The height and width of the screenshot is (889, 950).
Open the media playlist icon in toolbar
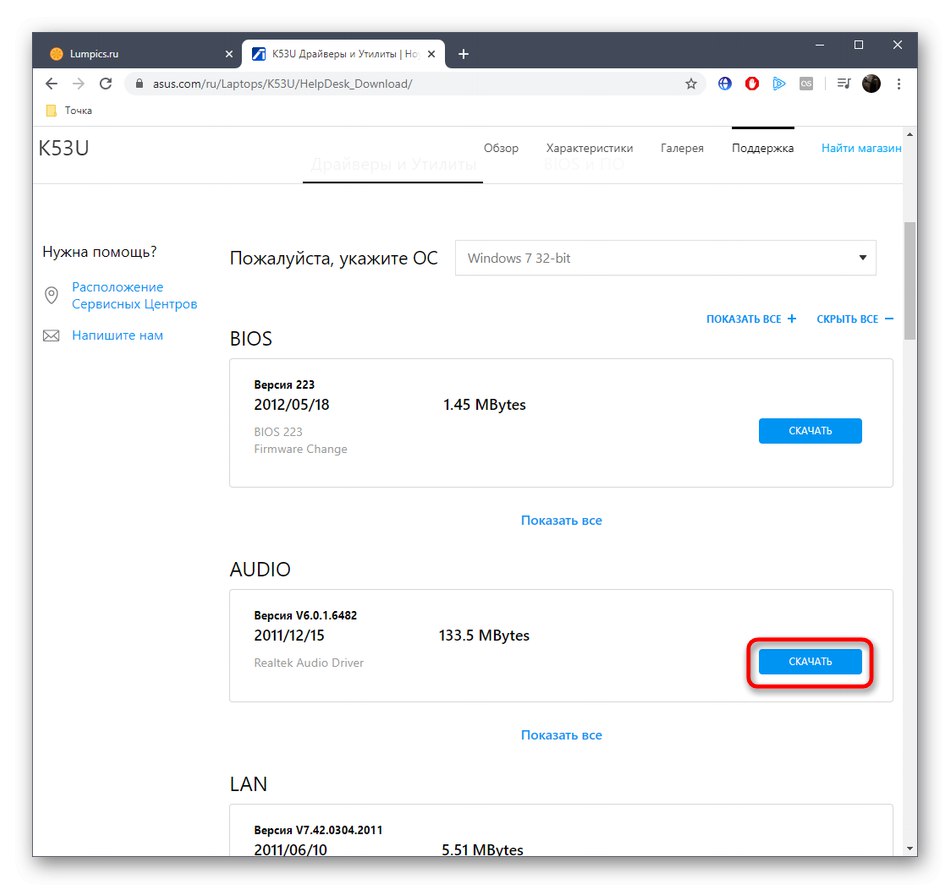842,83
